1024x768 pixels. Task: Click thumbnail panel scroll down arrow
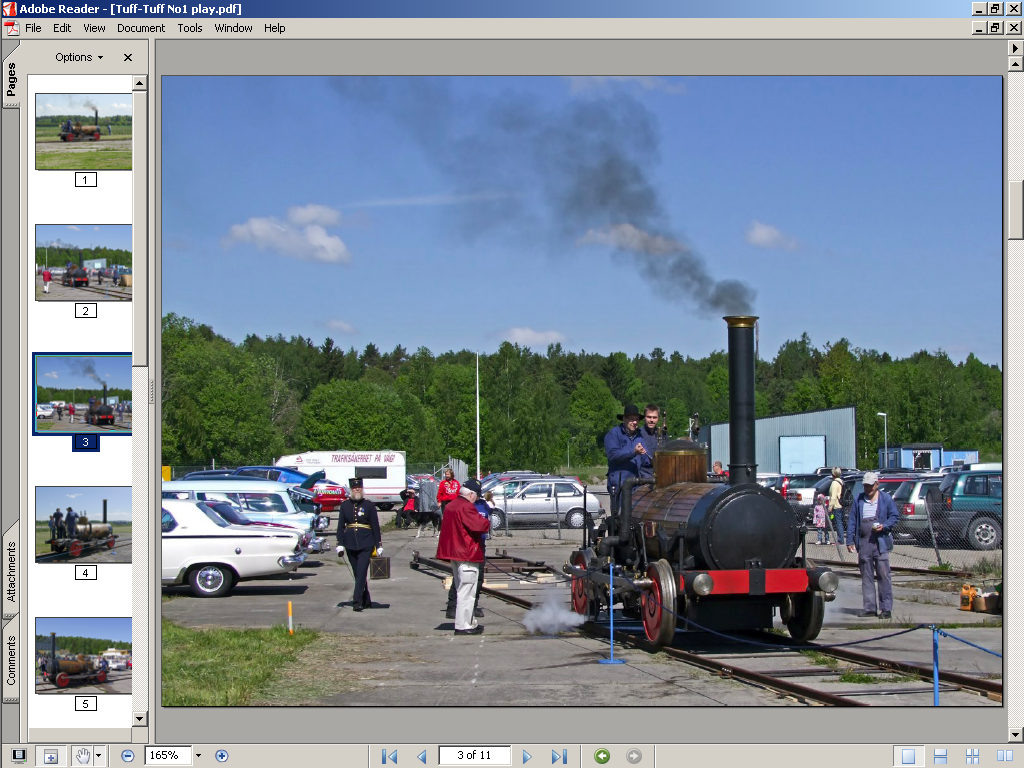point(140,719)
